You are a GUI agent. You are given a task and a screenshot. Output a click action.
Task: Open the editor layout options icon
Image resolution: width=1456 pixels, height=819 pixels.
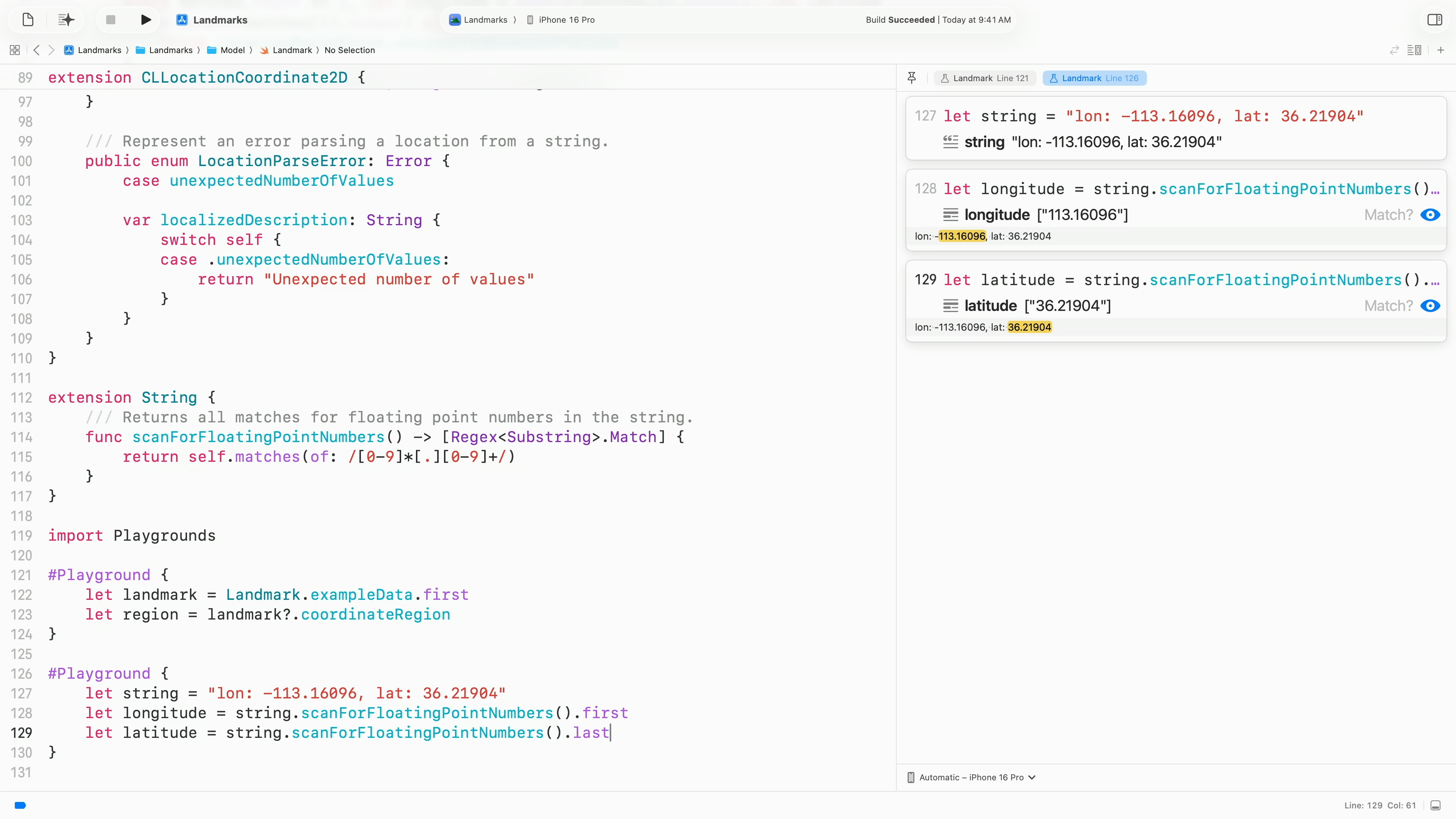[x=1414, y=50]
